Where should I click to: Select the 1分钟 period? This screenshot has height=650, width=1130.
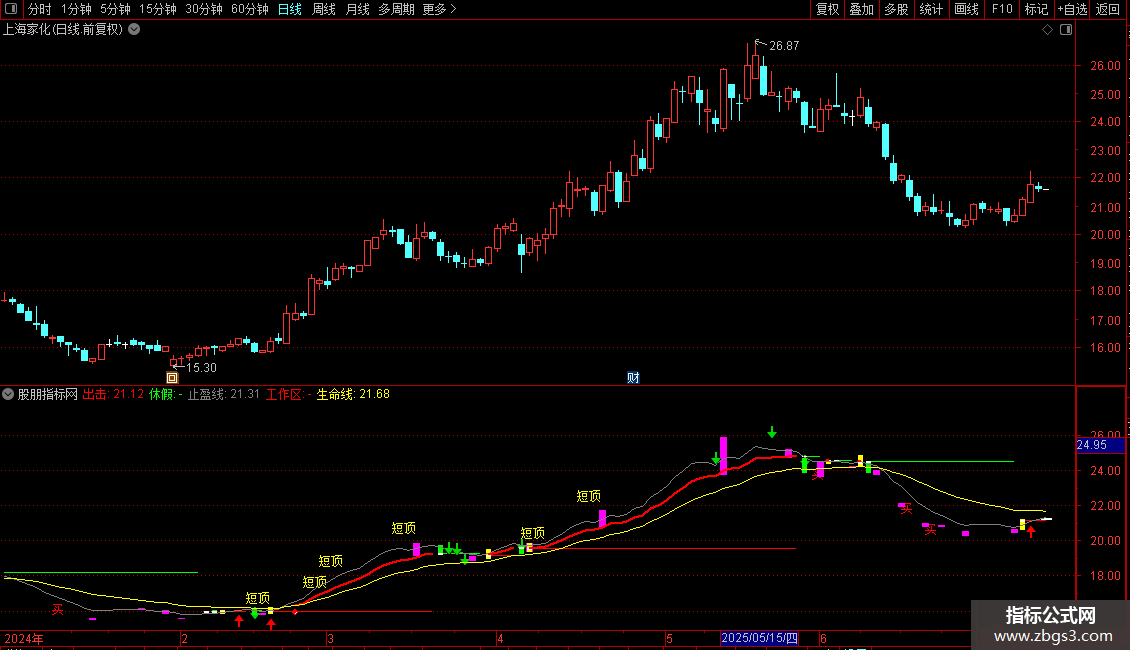click(x=76, y=9)
